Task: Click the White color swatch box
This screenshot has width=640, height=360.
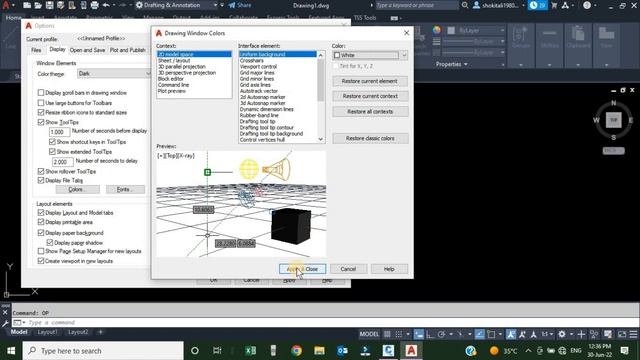Action: point(337,55)
